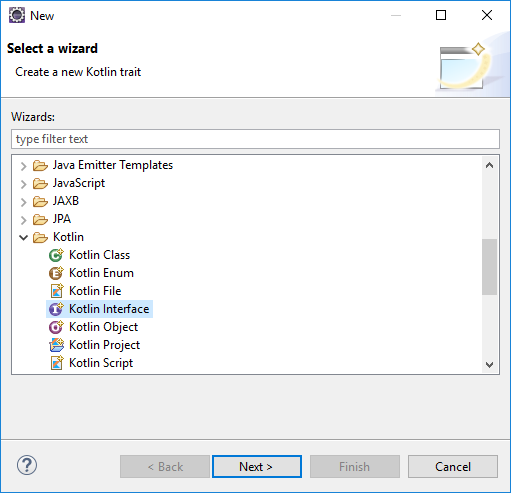This screenshot has width=511, height=493.
Task: Click the JavaScript folder icon
Action: click(x=40, y=183)
